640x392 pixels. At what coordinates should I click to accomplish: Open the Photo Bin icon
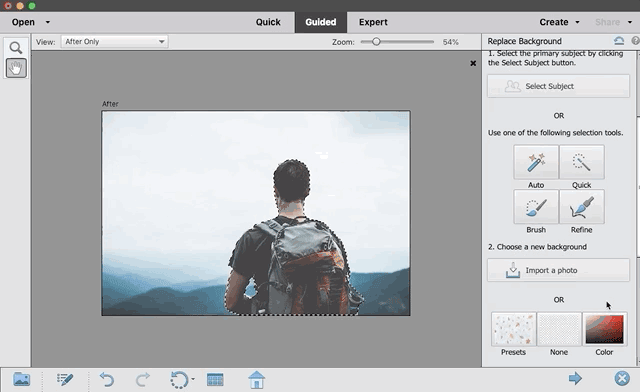point(22,379)
